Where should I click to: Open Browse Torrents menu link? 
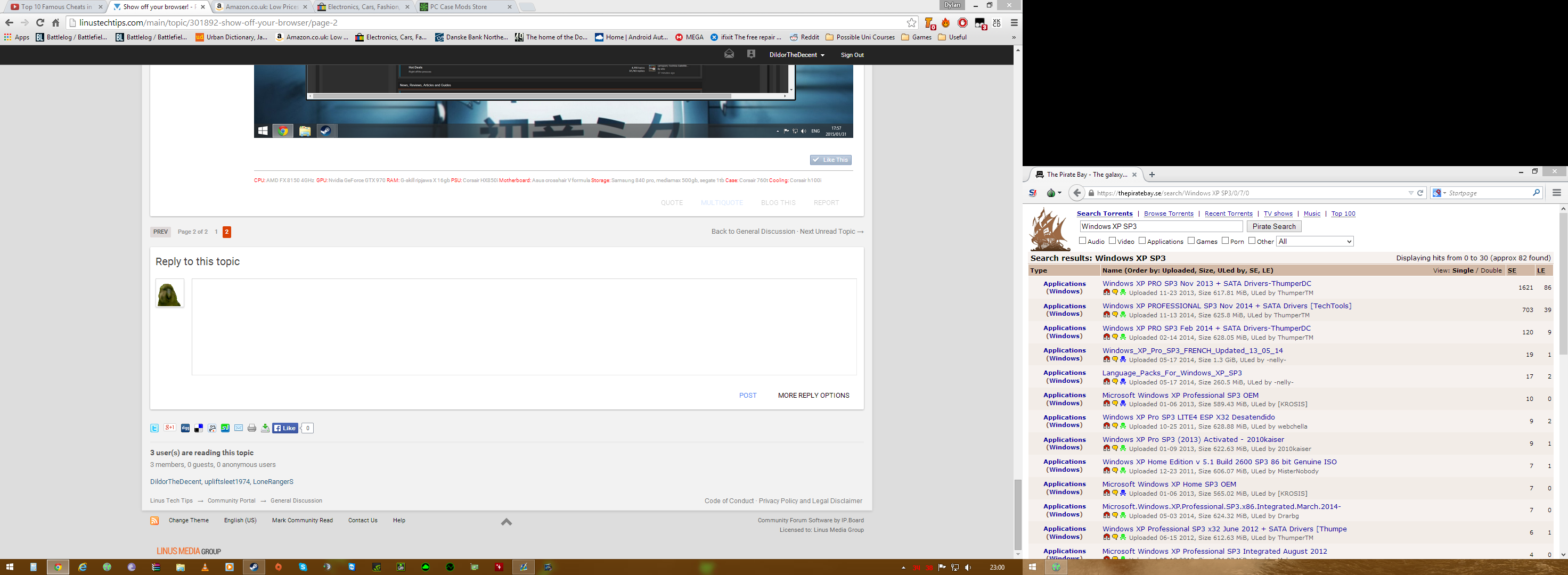pyautogui.click(x=1169, y=213)
